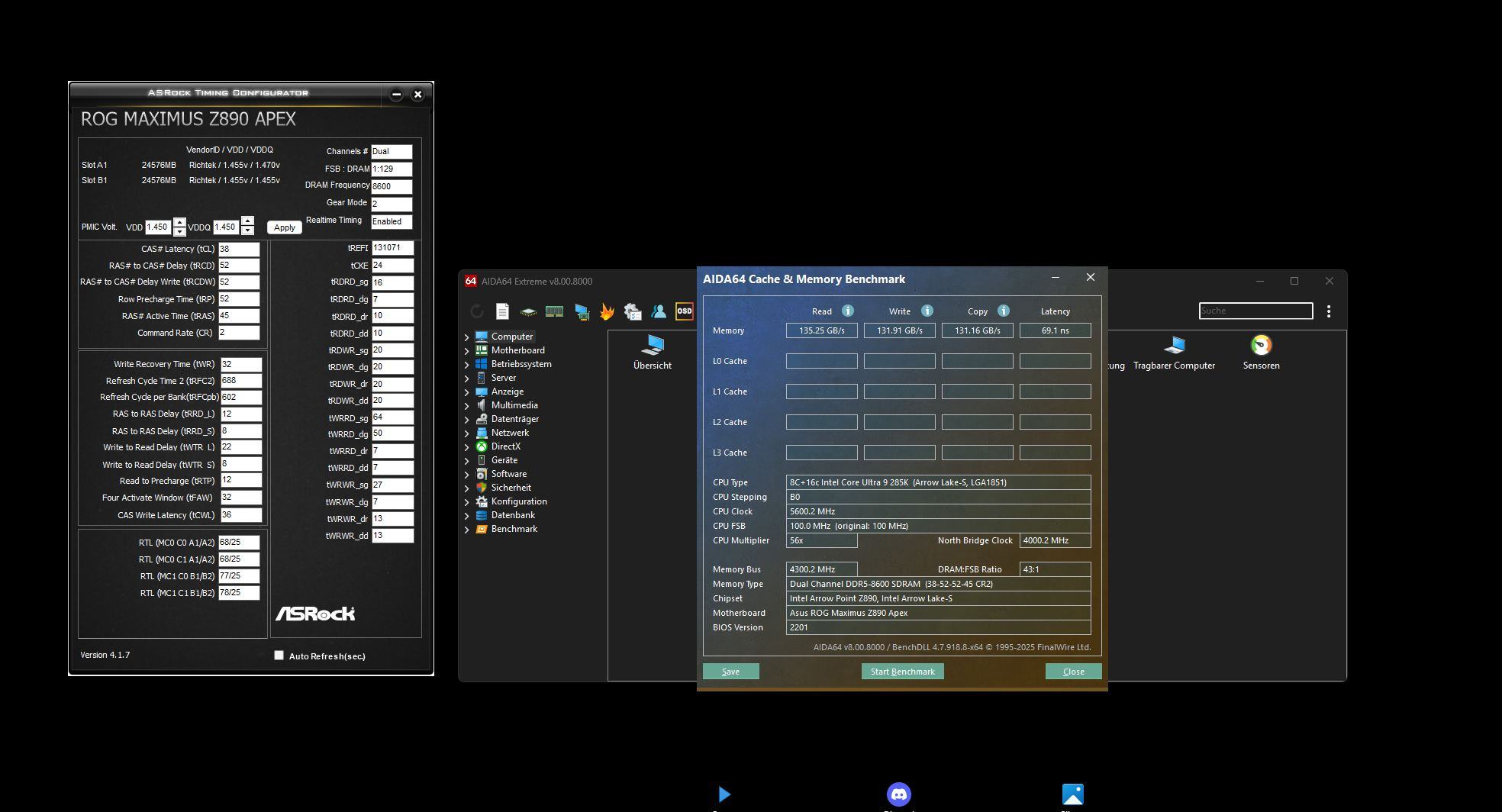
Task: Click the AIDA64 red 64 logo icon
Action: pyautogui.click(x=471, y=281)
